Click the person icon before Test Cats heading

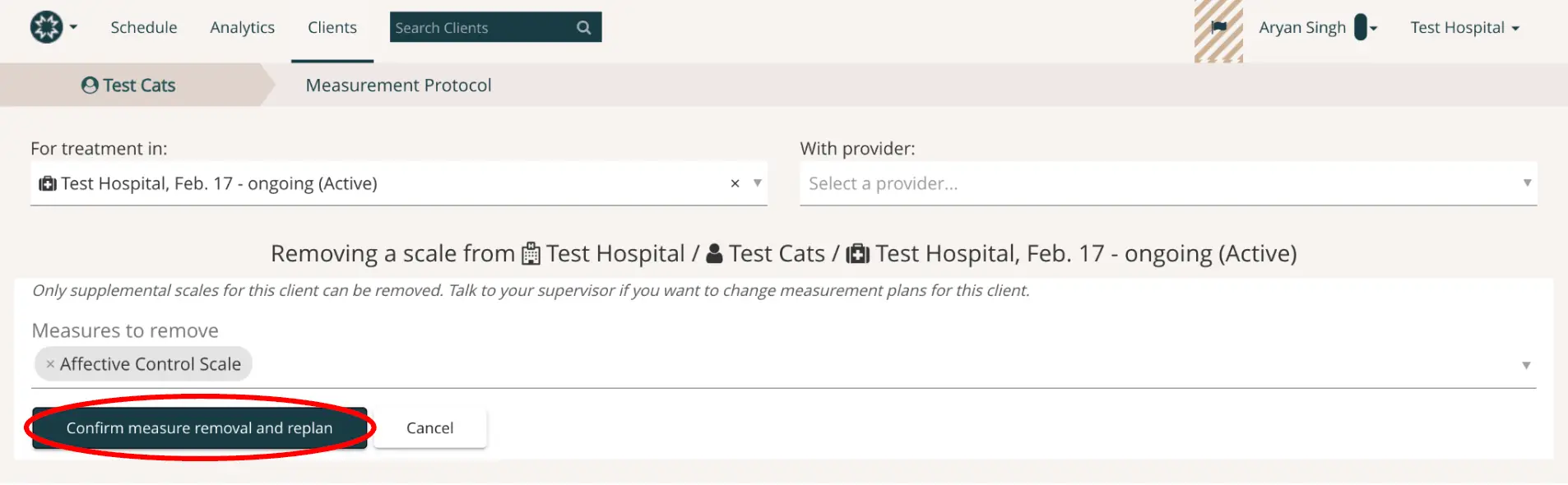pos(715,253)
